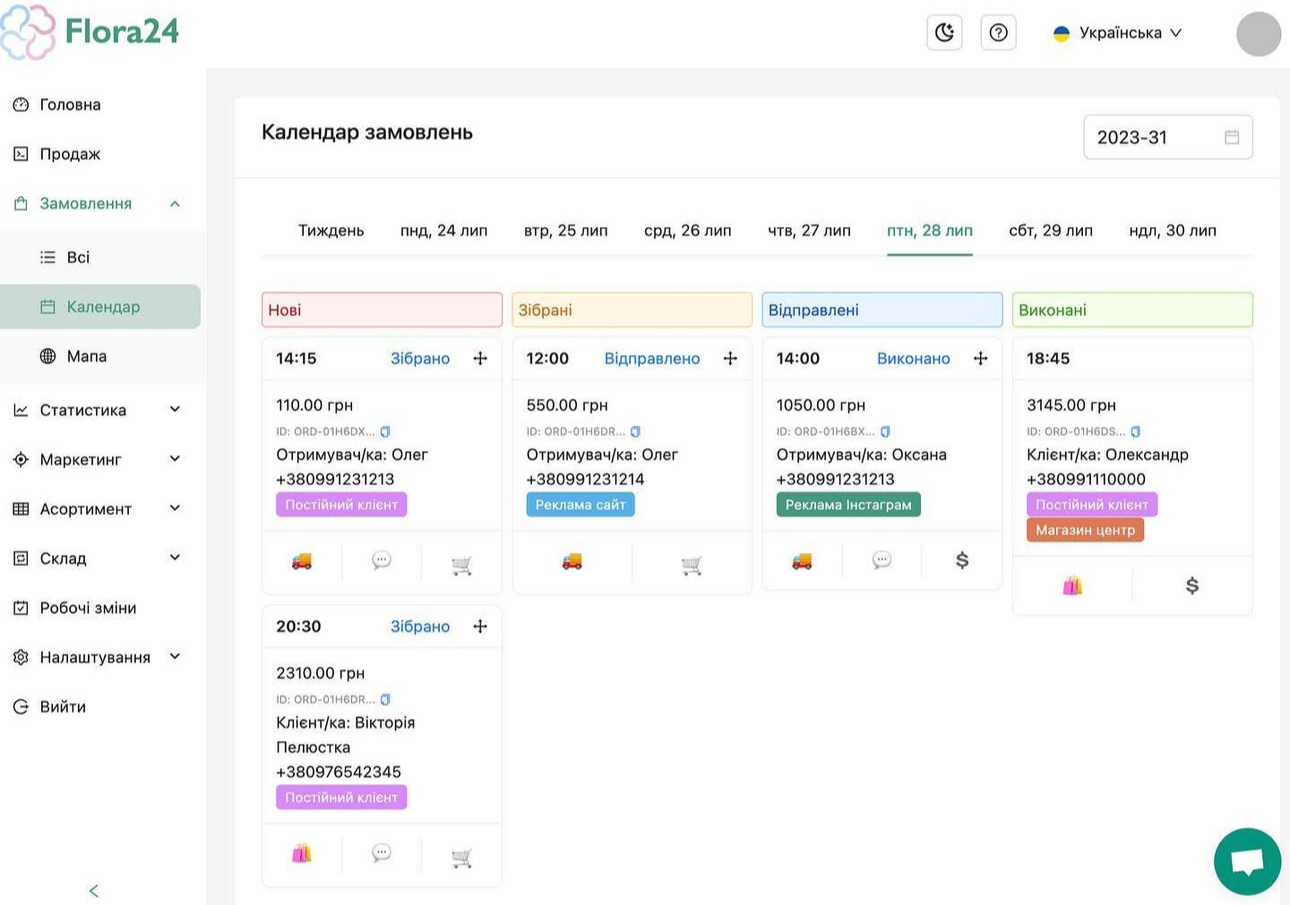The width and height of the screenshot is (1290, 905).
Task: Click dollar payment icon on 14:00 order
Action: tap(962, 560)
